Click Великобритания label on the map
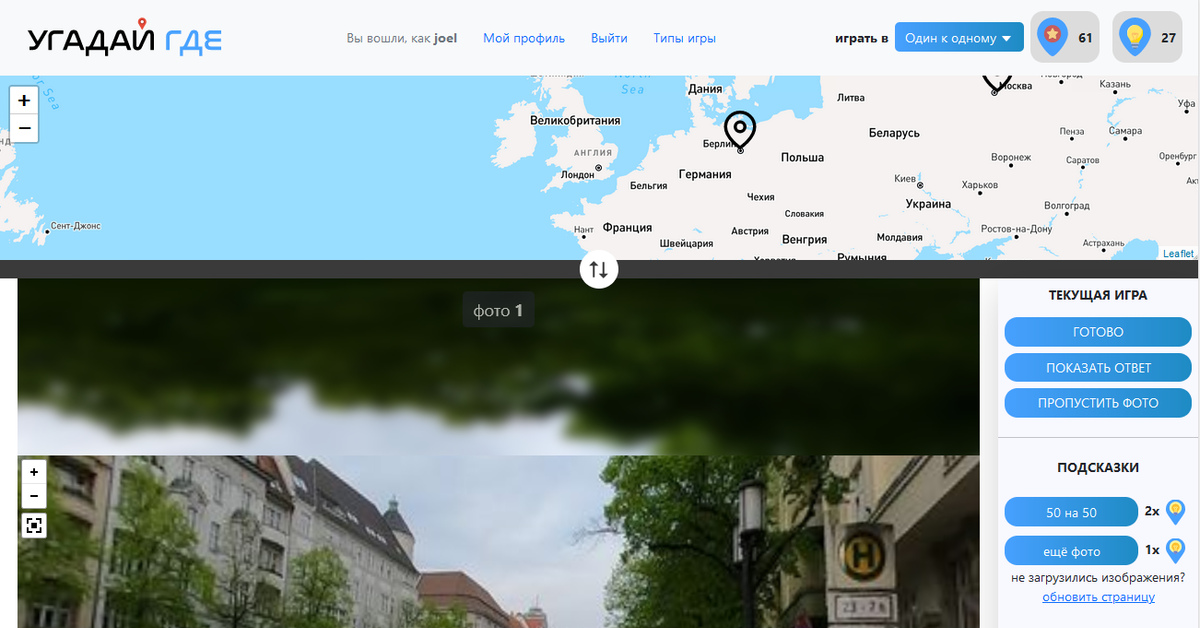 pos(575,120)
